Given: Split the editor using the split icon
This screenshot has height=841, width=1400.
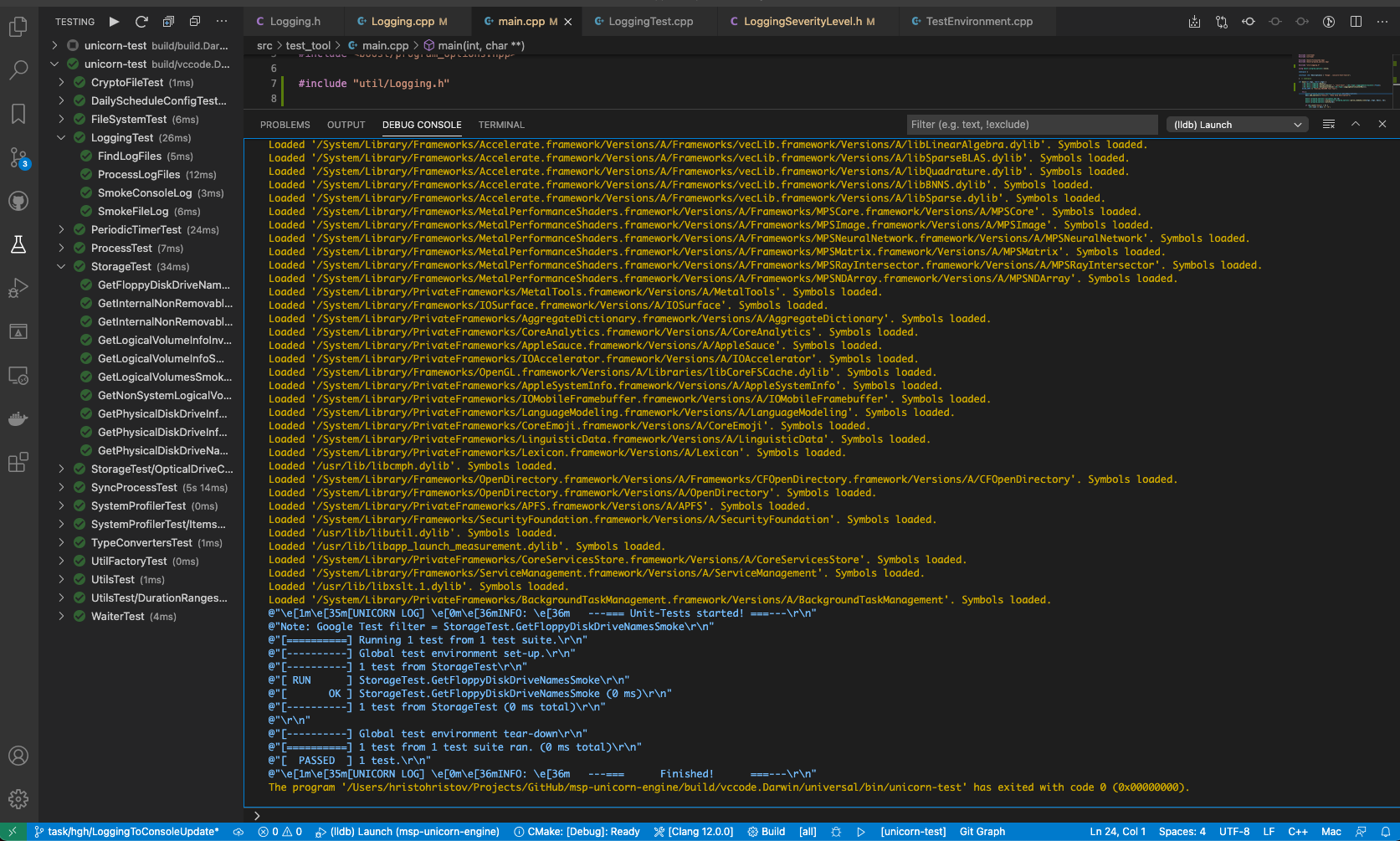Looking at the screenshot, I should pyautogui.click(x=1356, y=21).
